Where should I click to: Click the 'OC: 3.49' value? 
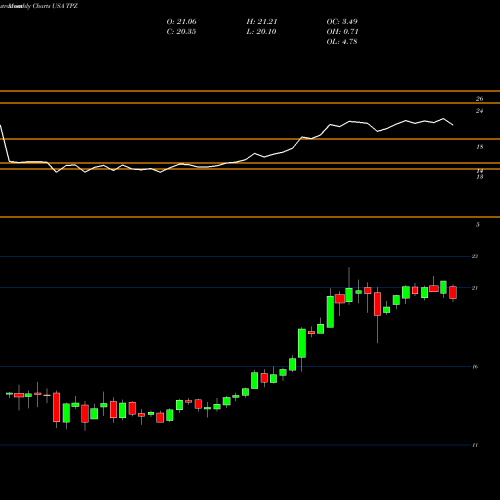pos(342,22)
